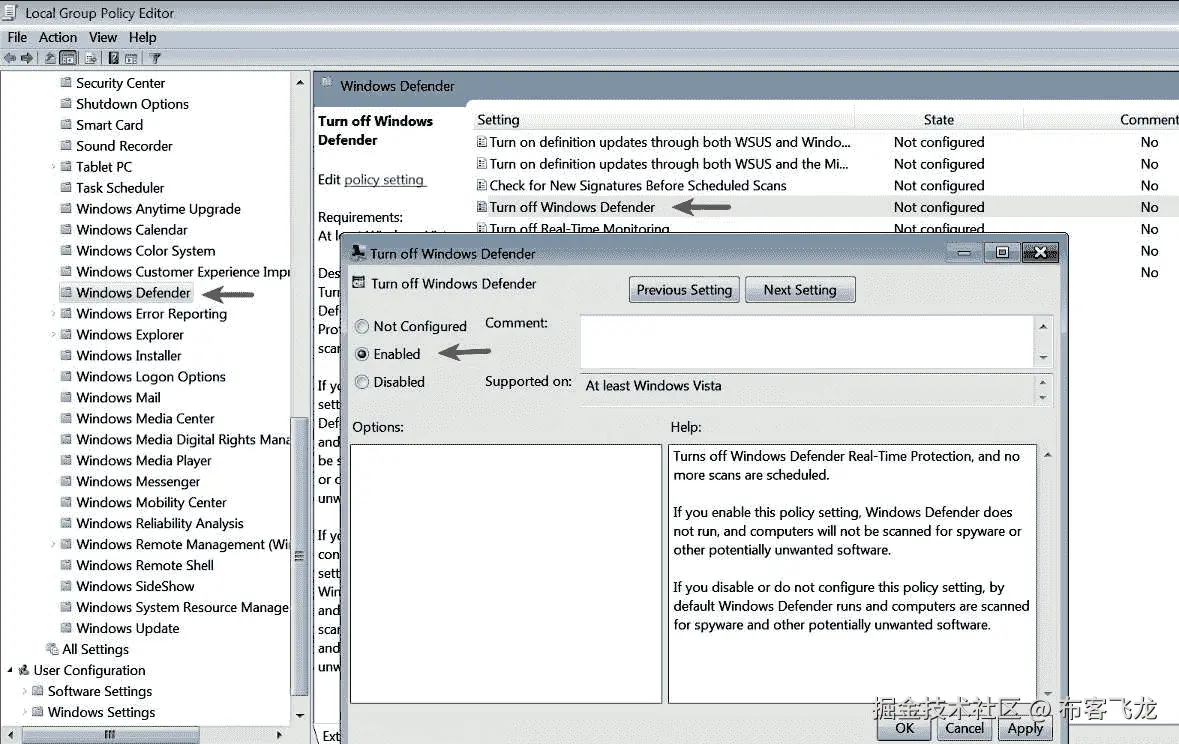1179x744 pixels.
Task: Click the Windows Media Player folder icon
Action: (x=66, y=460)
